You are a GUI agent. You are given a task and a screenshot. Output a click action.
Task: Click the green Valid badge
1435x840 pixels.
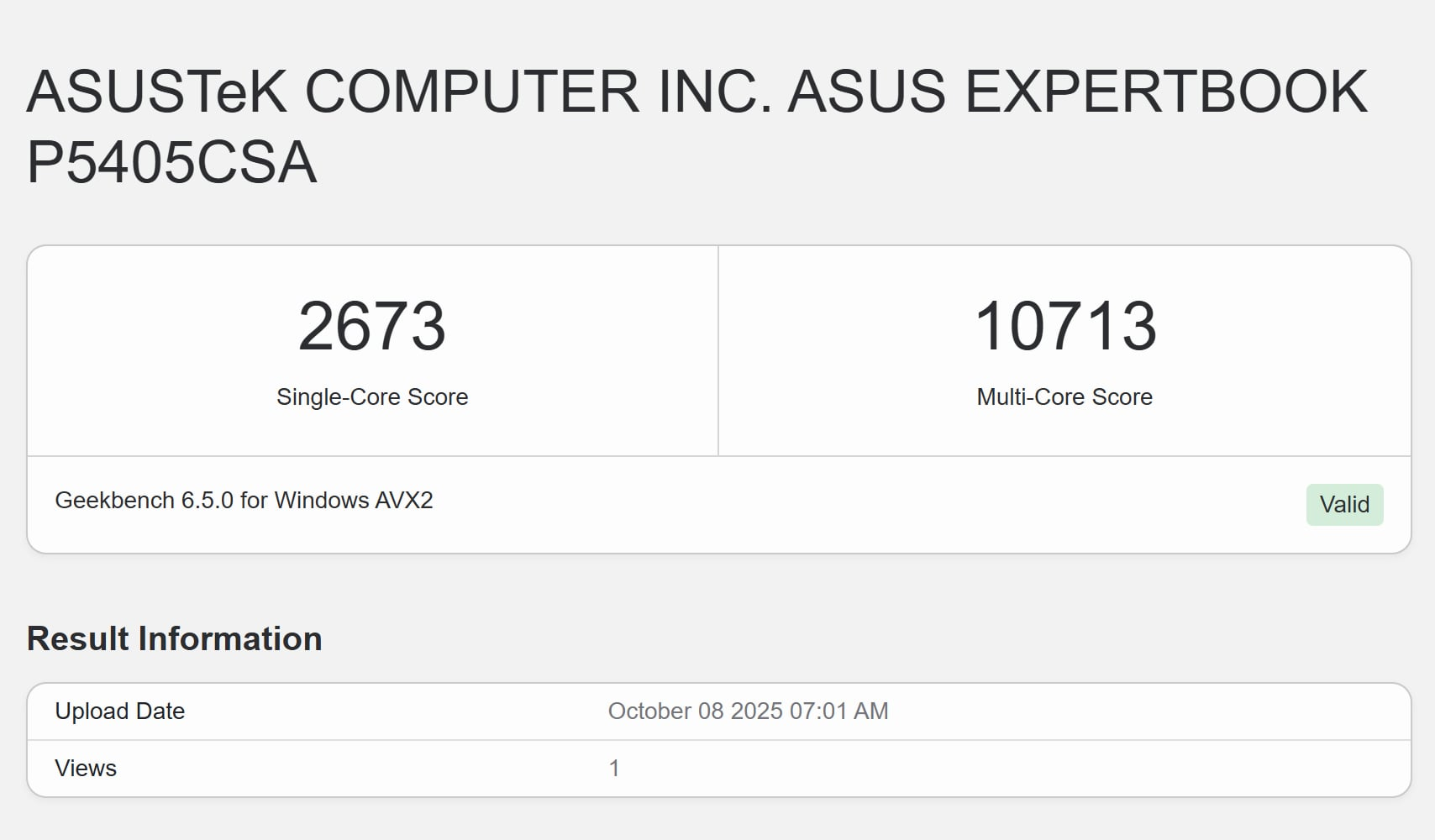coord(1344,505)
